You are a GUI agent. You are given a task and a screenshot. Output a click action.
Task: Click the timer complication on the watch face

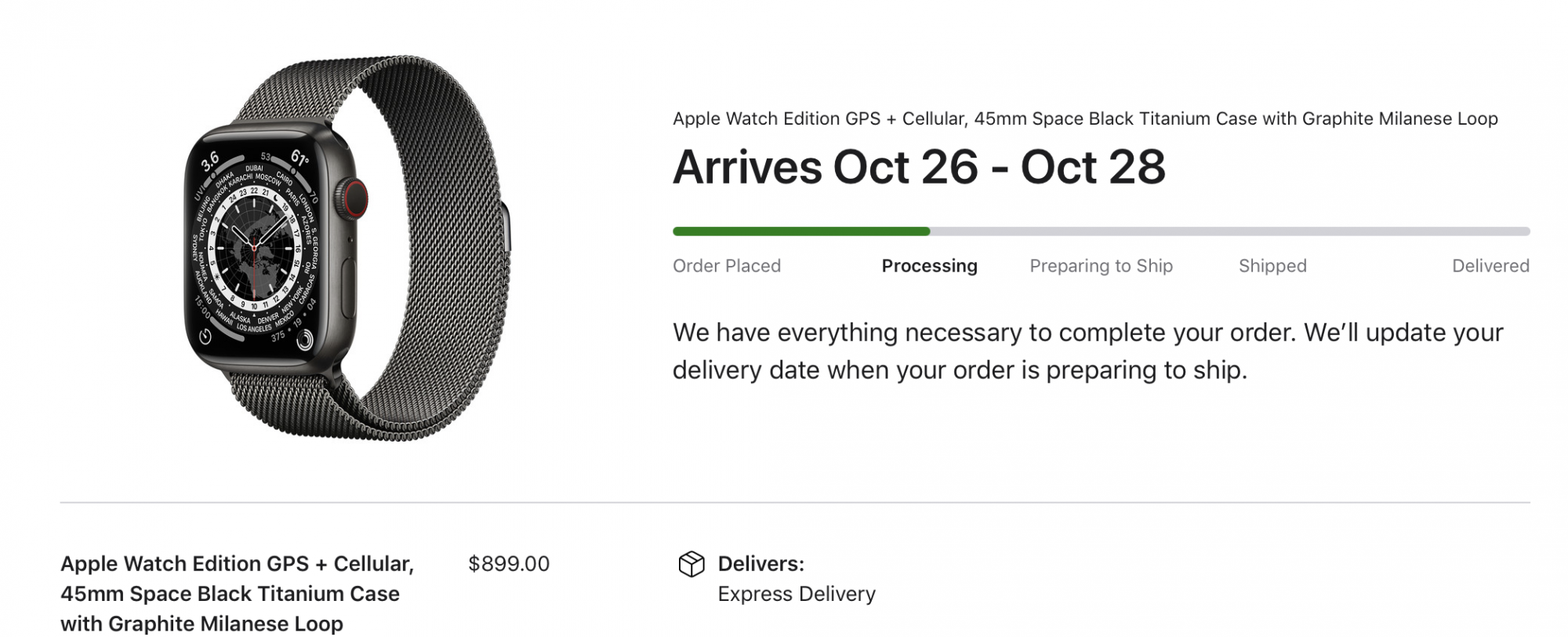tap(205, 337)
